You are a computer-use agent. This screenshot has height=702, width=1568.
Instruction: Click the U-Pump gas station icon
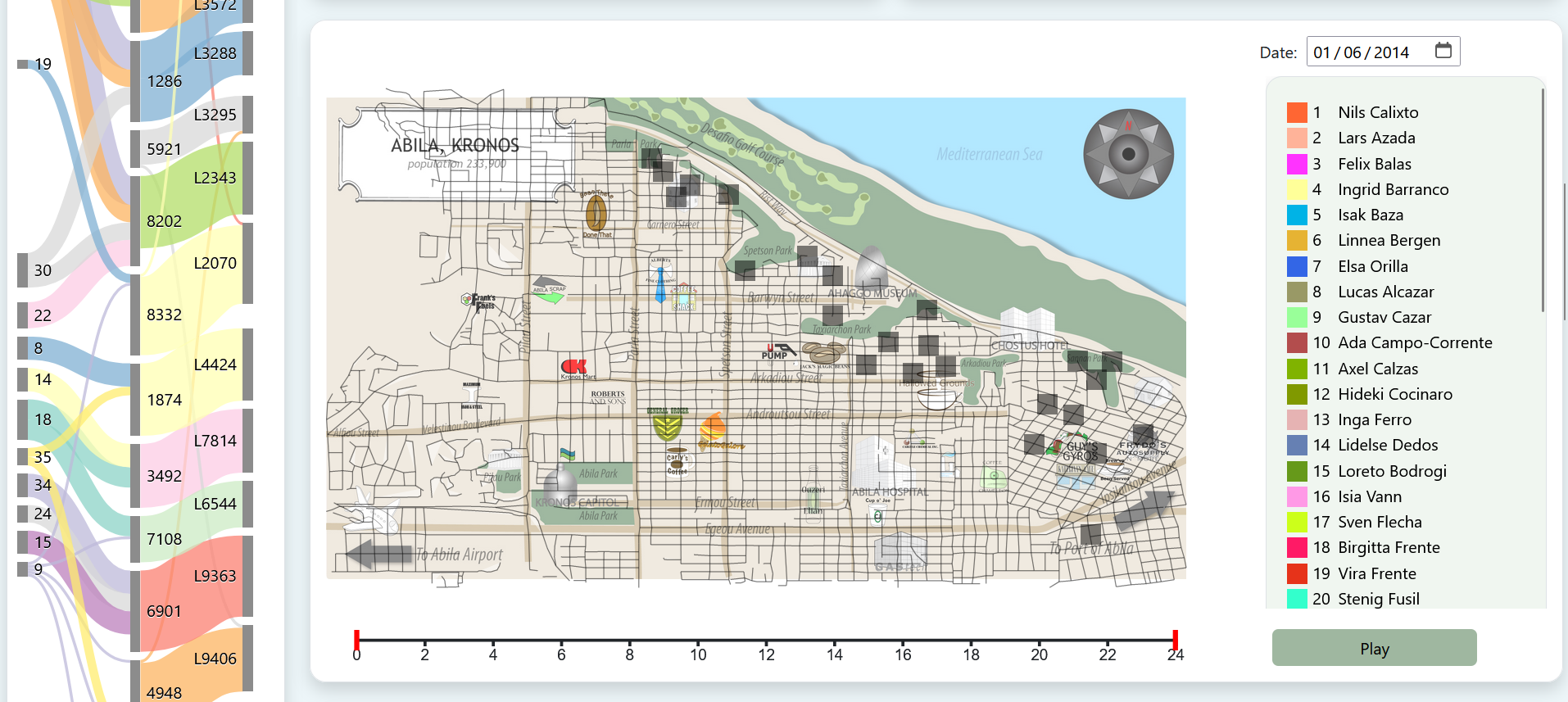(x=778, y=351)
